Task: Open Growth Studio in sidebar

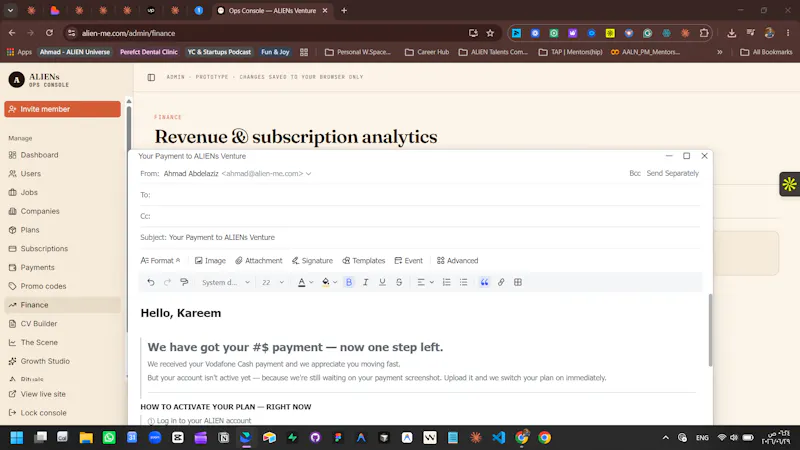Action: 62,361
